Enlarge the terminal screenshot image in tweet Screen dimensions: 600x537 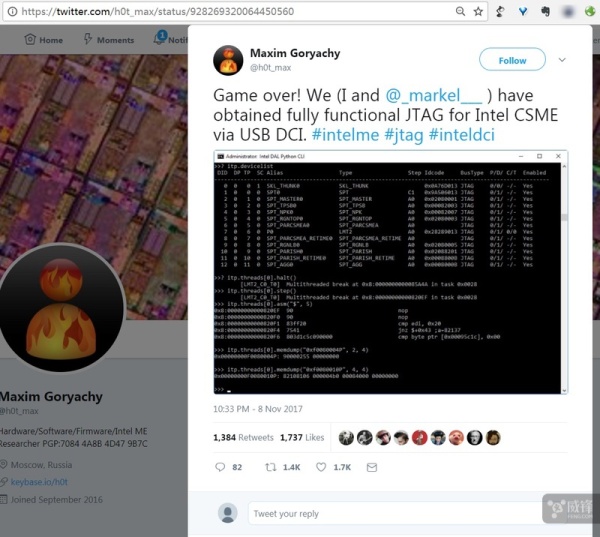(x=390, y=272)
